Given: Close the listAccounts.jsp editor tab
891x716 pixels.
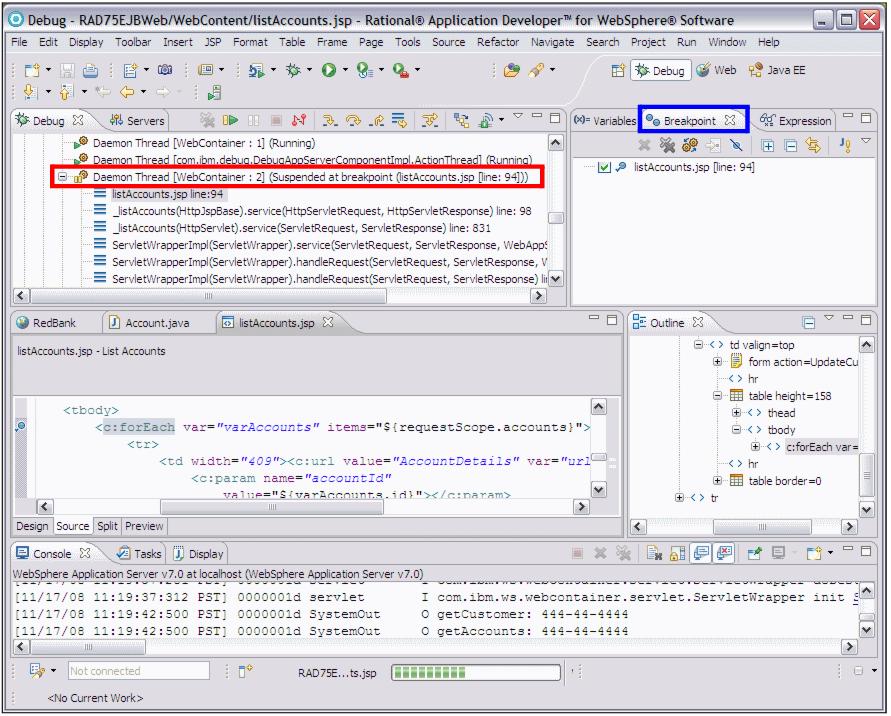Looking at the screenshot, I should (328, 322).
